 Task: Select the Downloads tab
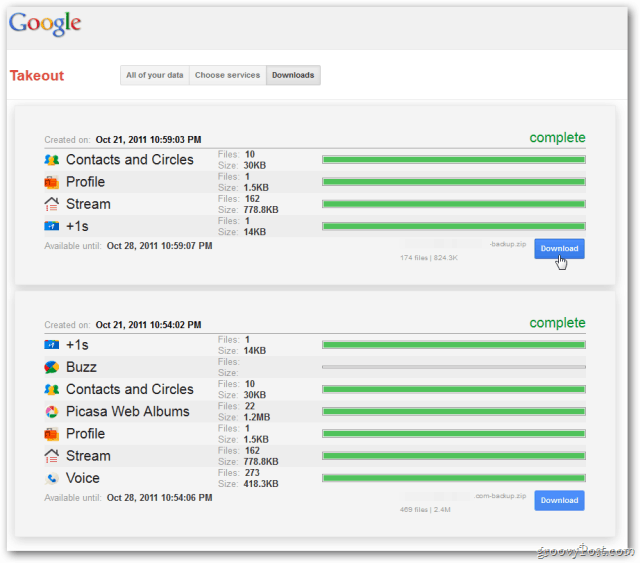coord(293,75)
